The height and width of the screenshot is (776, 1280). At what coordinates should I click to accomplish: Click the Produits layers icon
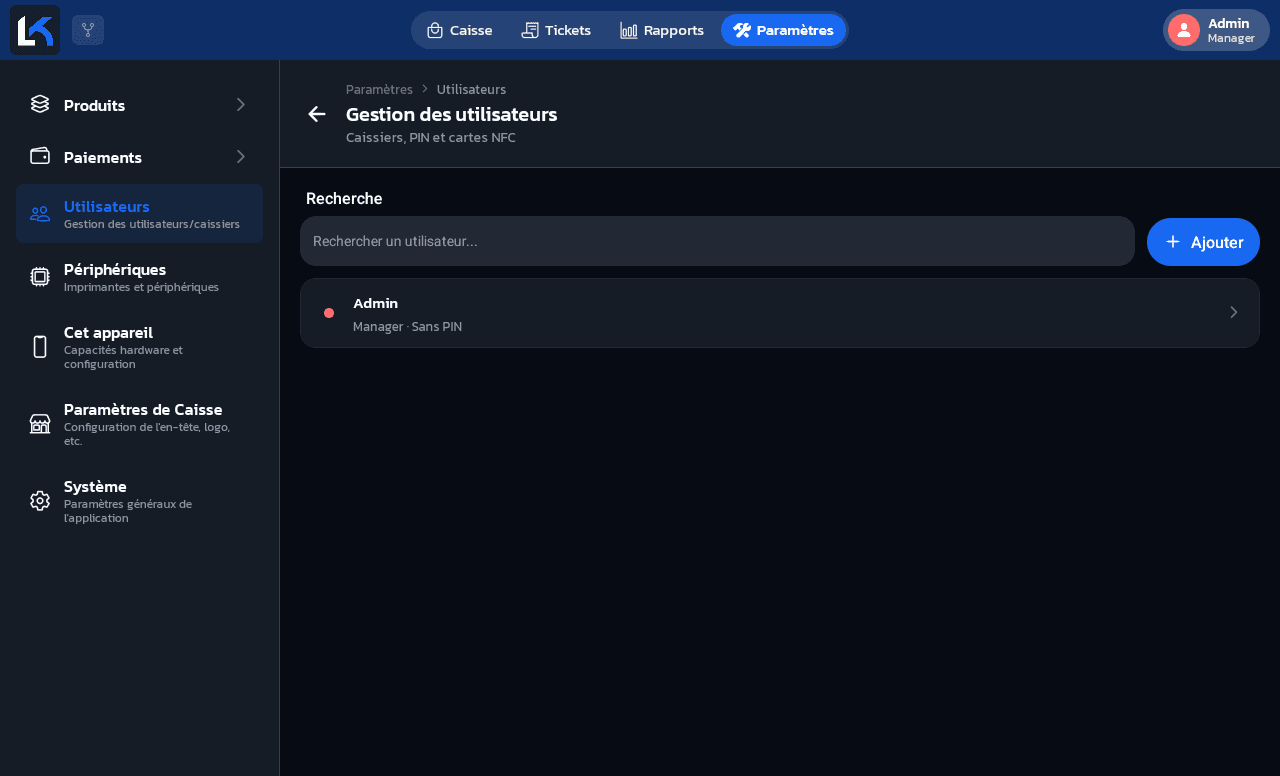pos(40,104)
